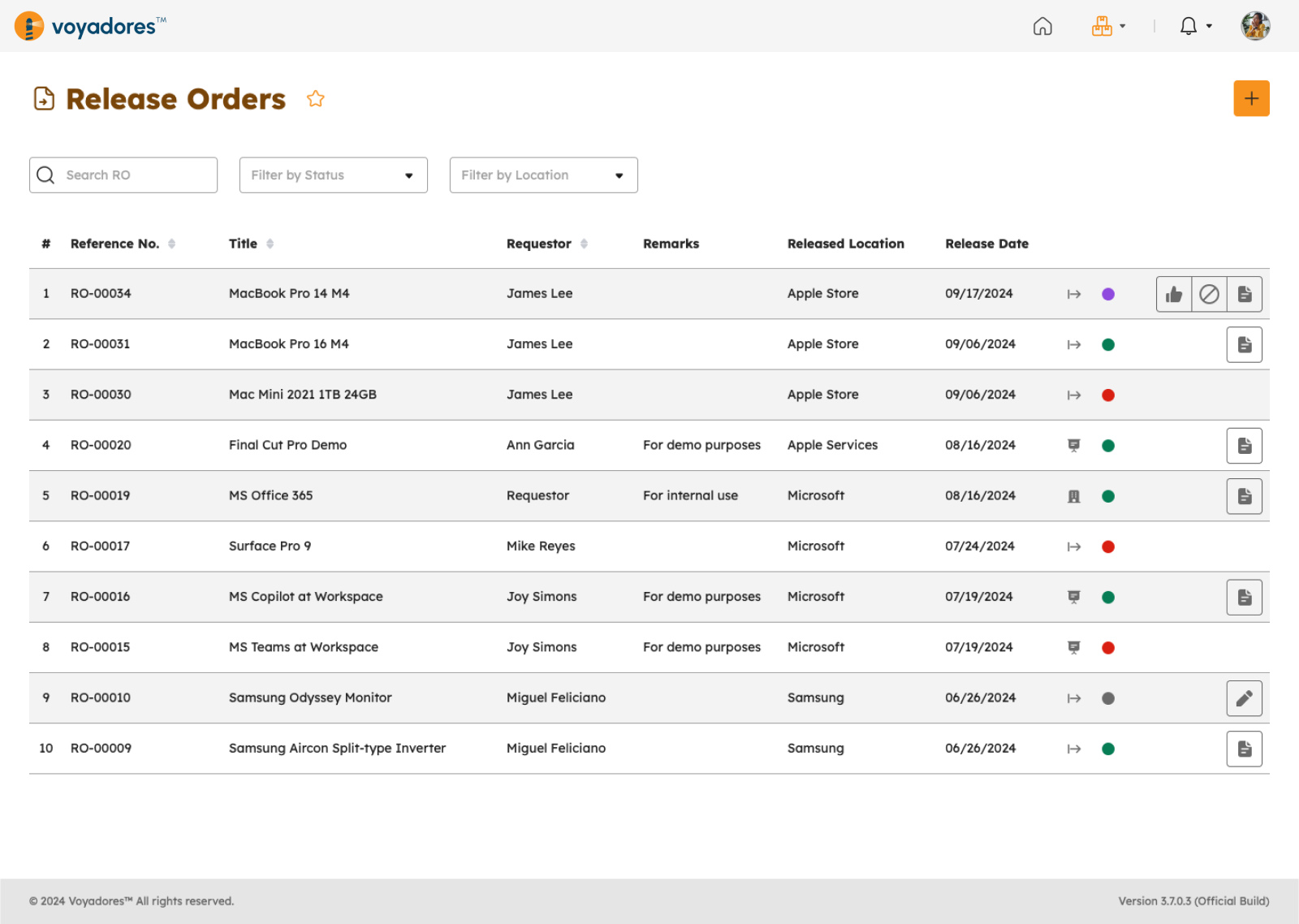Click demo presentation icon for RO-00020
Viewport: 1299px width, 924px height.
(1074, 445)
